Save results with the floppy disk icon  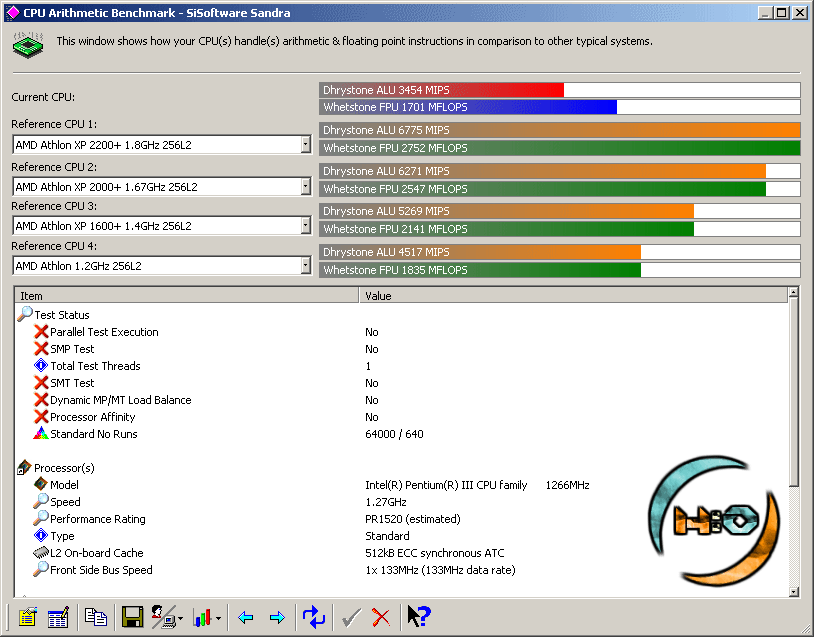coord(132,617)
